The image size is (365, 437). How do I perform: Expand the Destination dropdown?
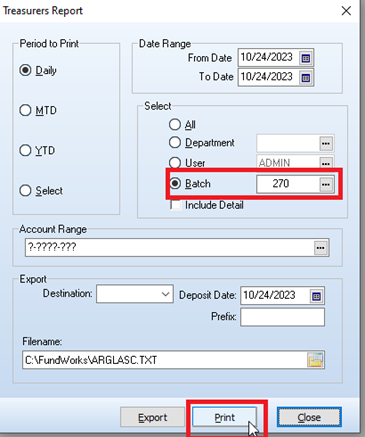click(x=165, y=294)
